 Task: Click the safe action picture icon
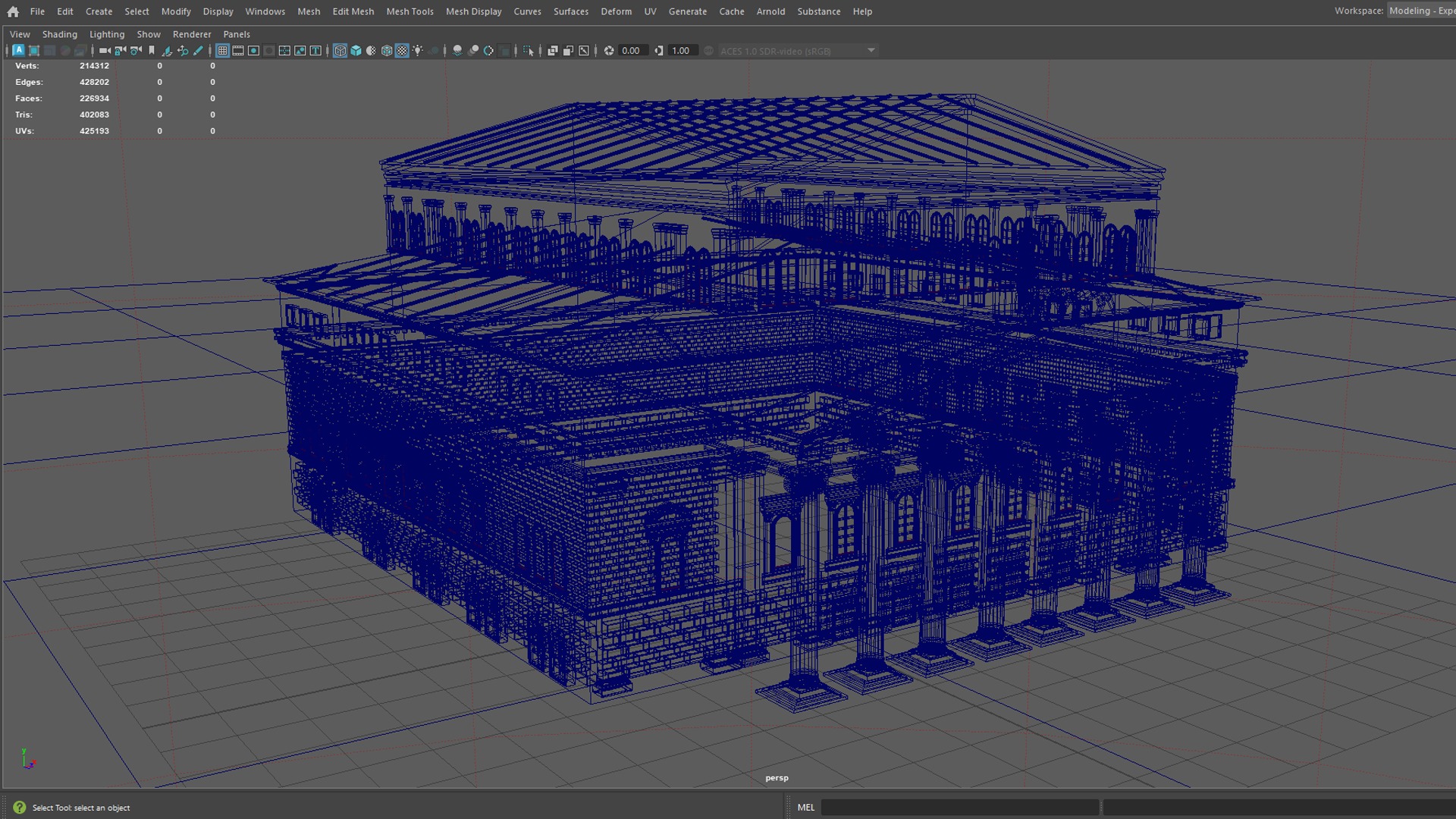(x=300, y=51)
